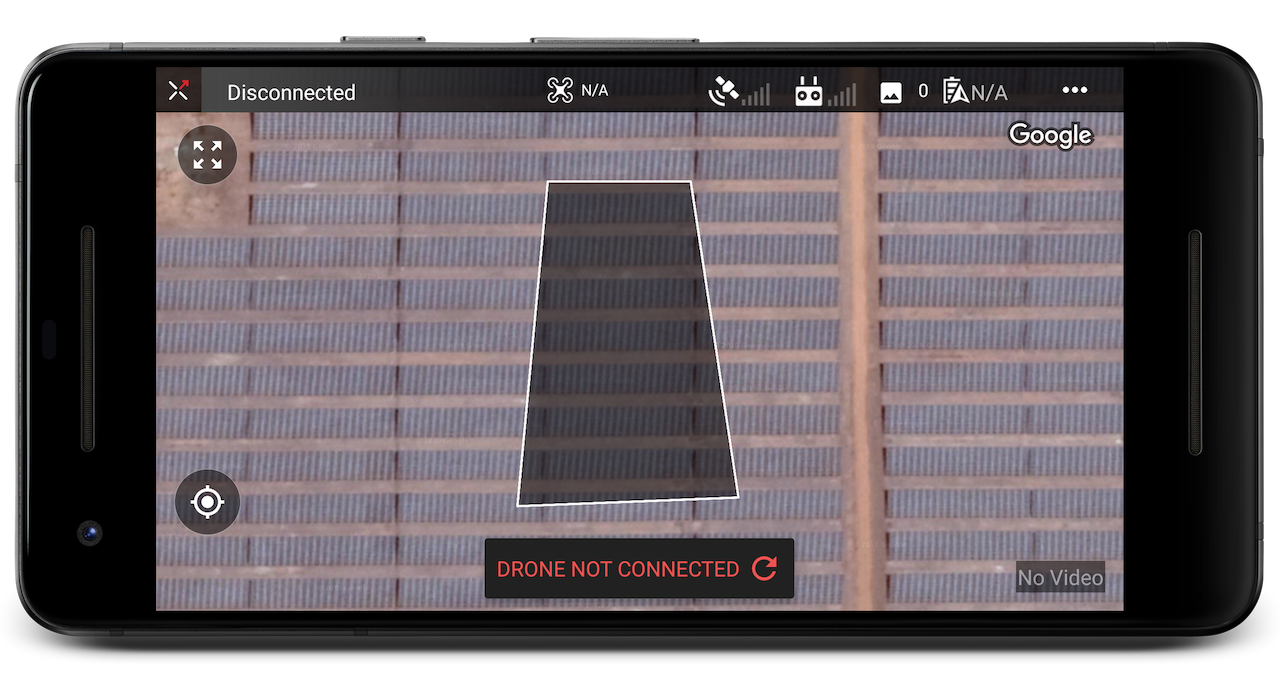Tap the drone N/A flight mode icon

tap(560, 90)
